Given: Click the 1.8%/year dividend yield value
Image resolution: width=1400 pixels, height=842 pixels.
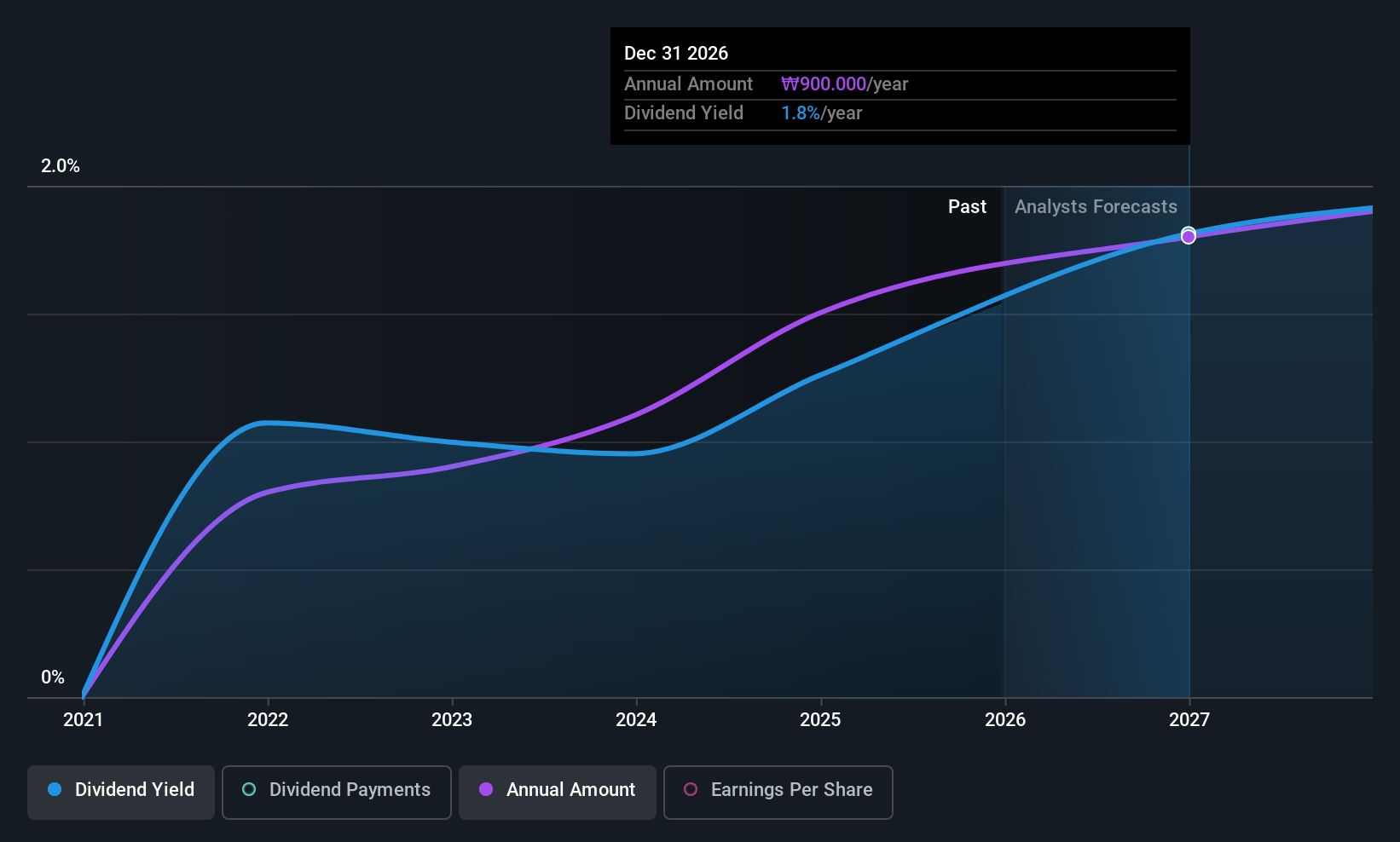Looking at the screenshot, I should (822, 113).
